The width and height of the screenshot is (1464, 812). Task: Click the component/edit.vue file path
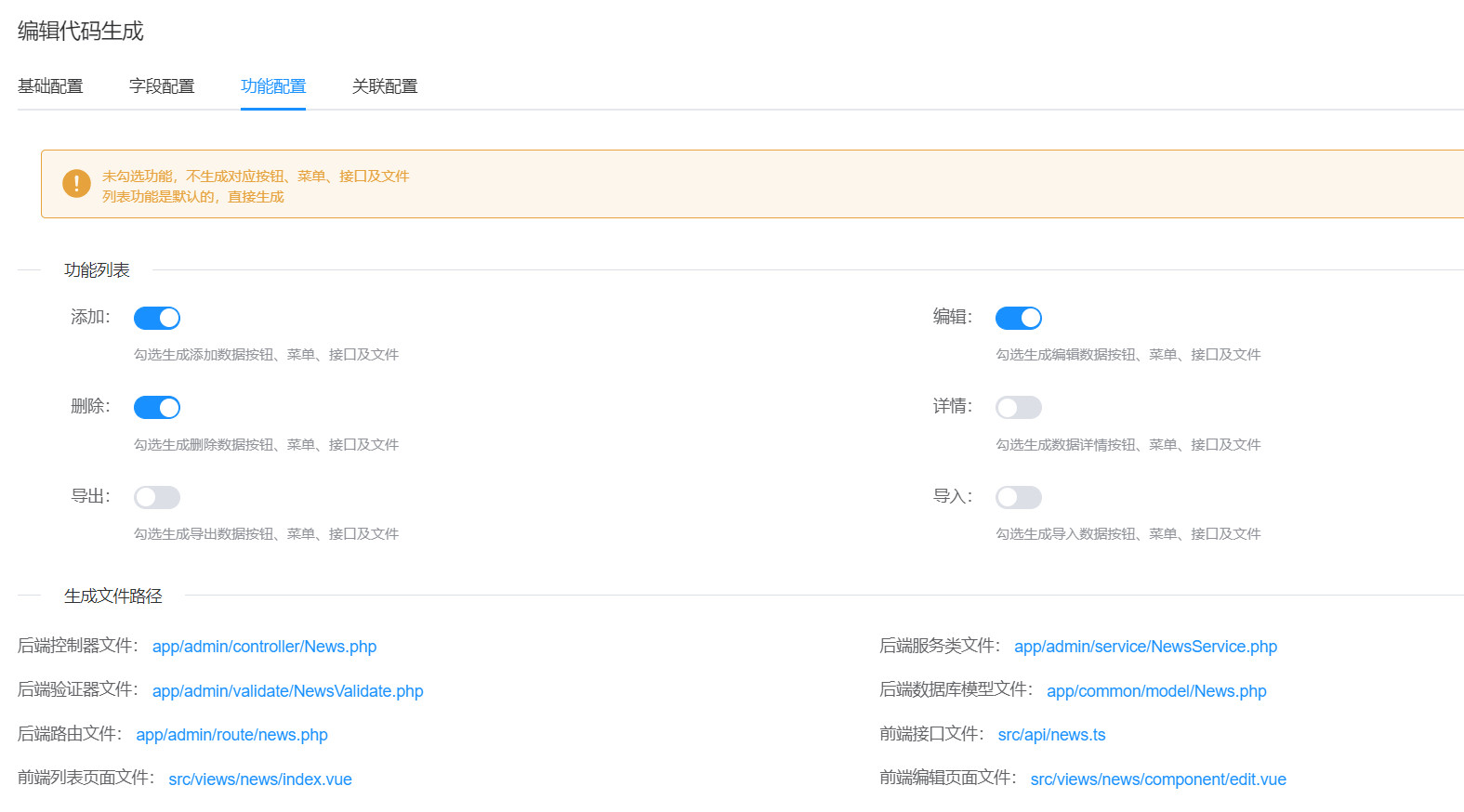pyautogui.click(x=1158, y=779)
